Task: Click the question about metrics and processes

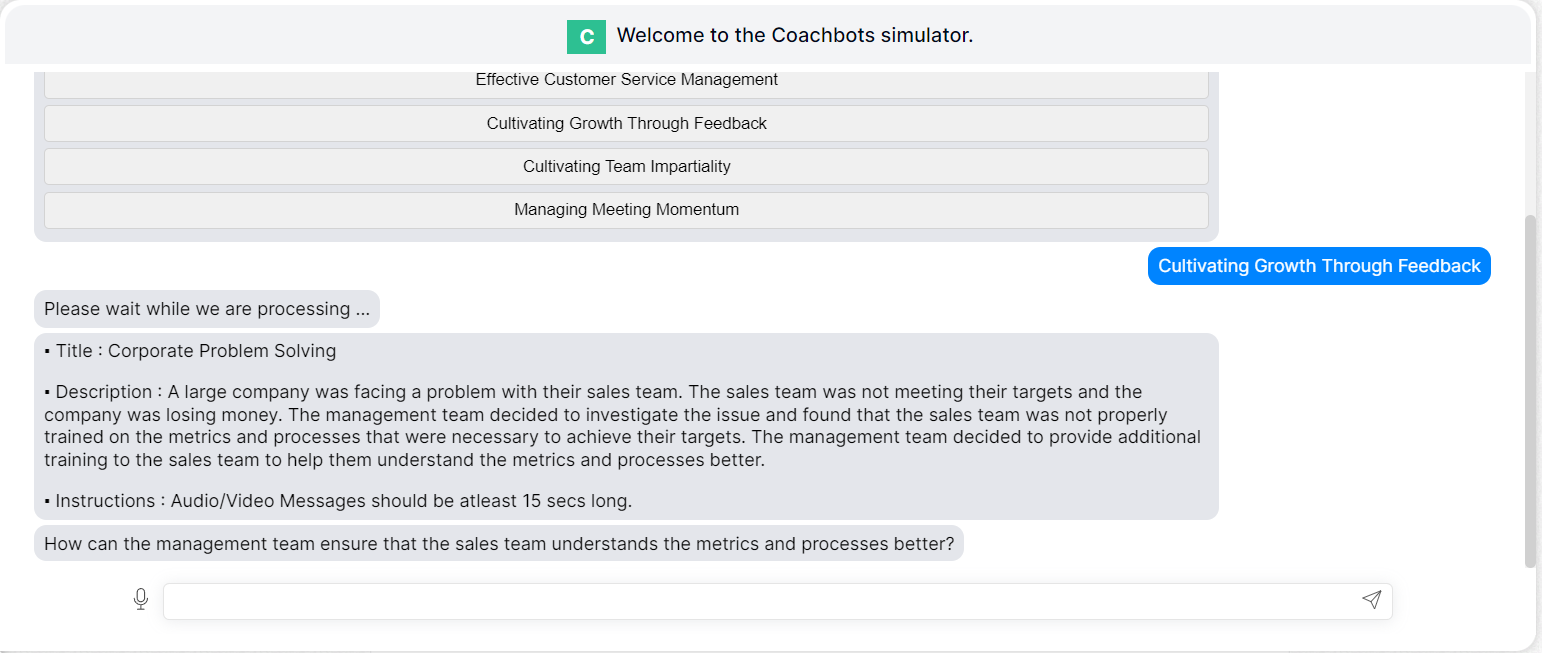Action: tap(499, 544)
